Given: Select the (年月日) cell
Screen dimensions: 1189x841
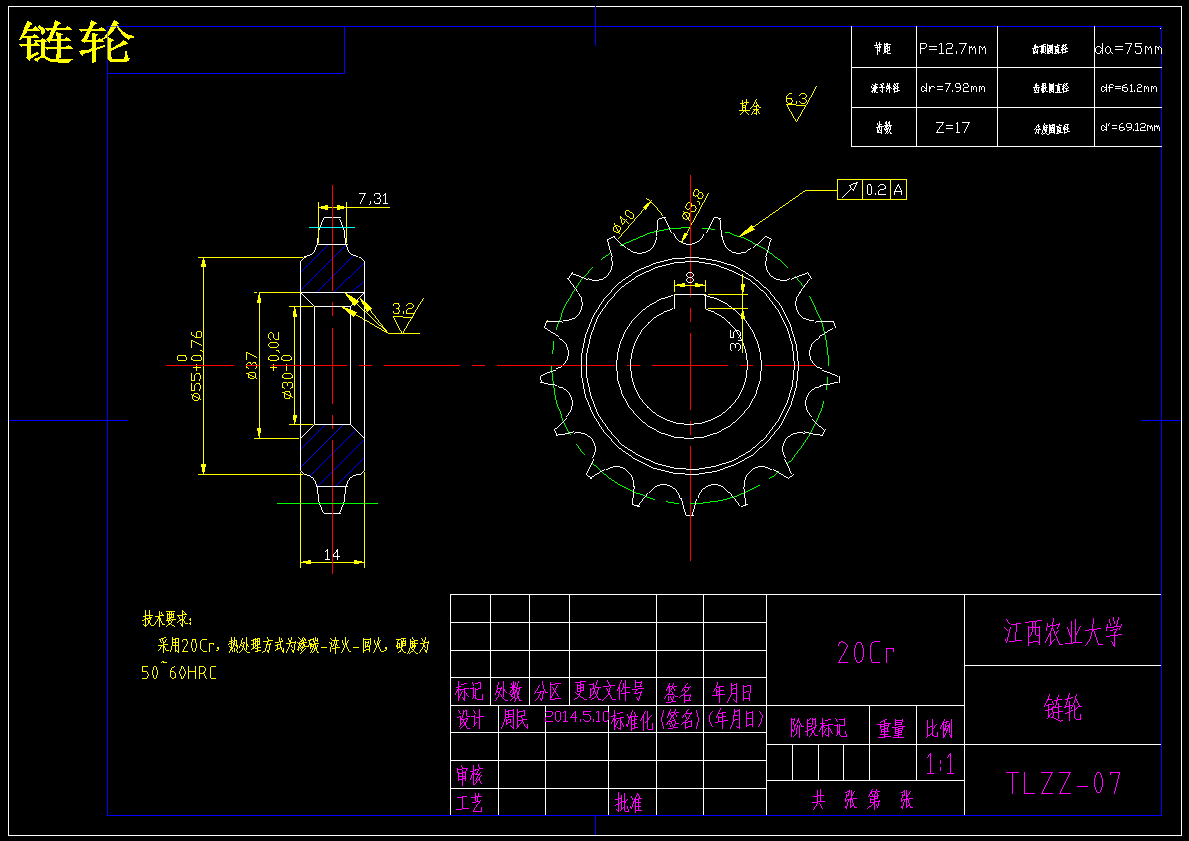Looking at the screenshot, I should click(736, 718).
